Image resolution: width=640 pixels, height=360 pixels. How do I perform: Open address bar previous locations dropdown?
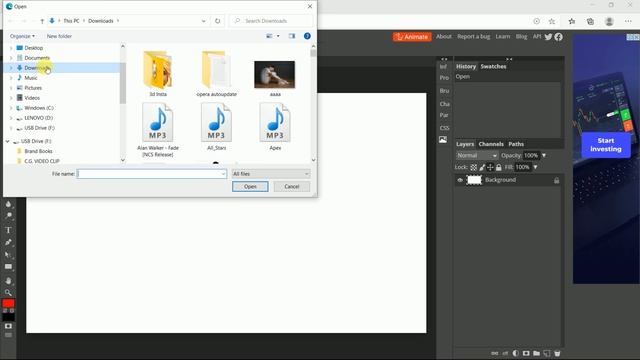(x=203, y=21)
